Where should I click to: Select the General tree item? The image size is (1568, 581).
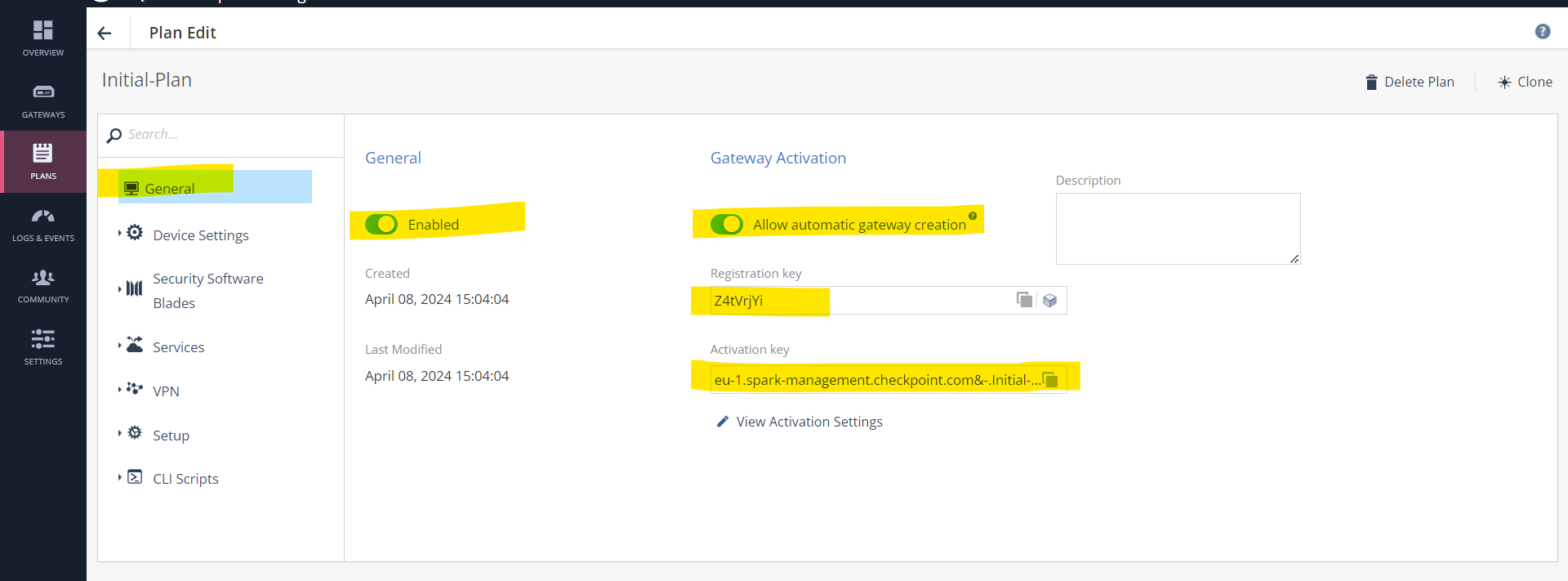click(x=170, y=189)
